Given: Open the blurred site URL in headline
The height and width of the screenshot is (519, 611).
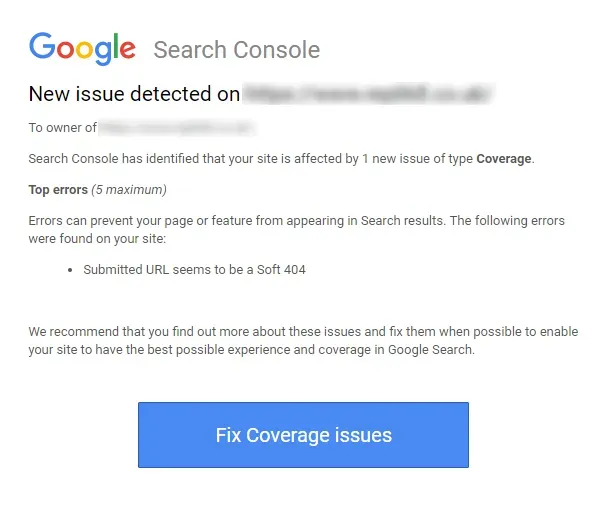Looking at the screenshot, I should click(368, 94).
